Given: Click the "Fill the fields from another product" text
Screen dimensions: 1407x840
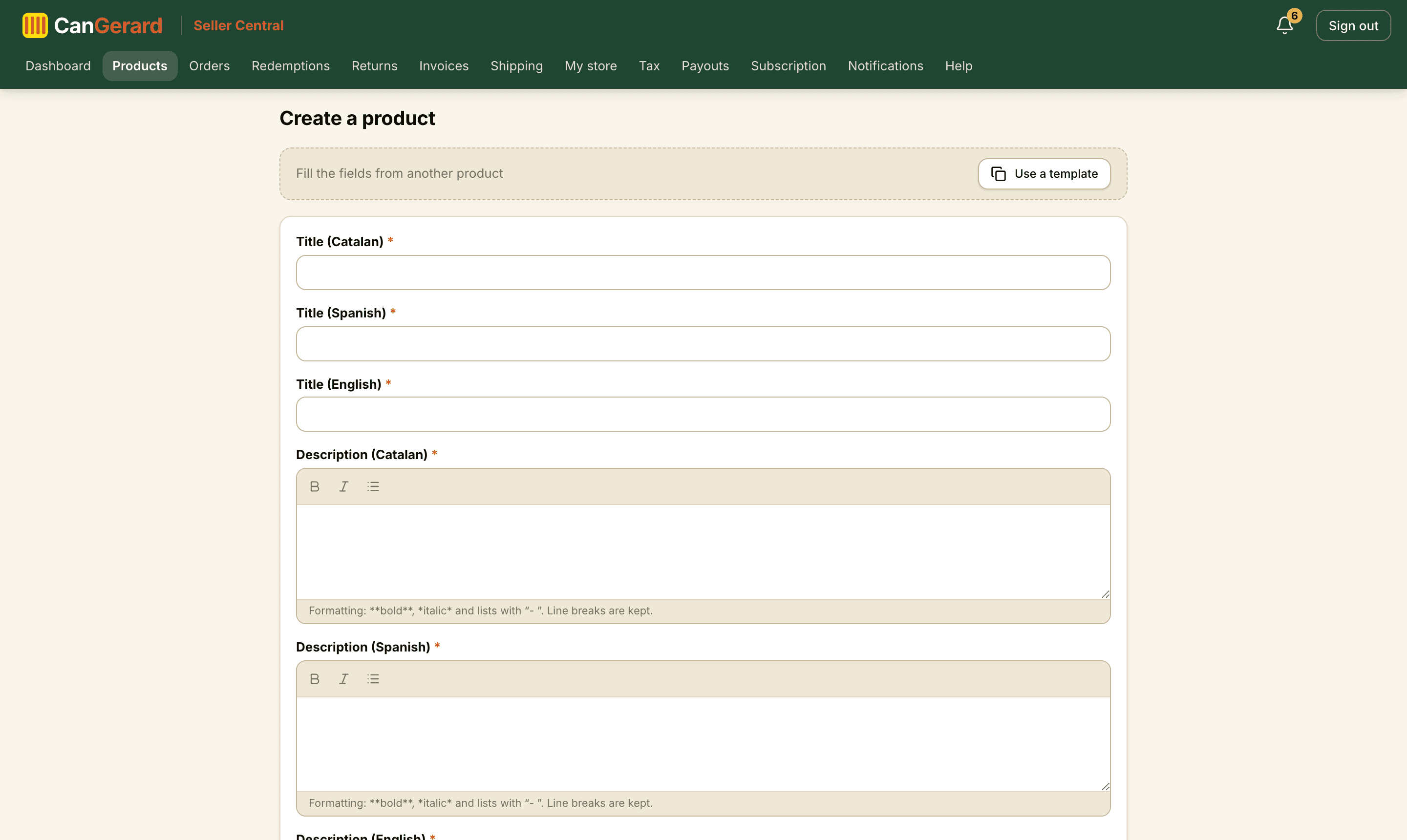Looking at the screenshot, I should (x=399, y=173).
